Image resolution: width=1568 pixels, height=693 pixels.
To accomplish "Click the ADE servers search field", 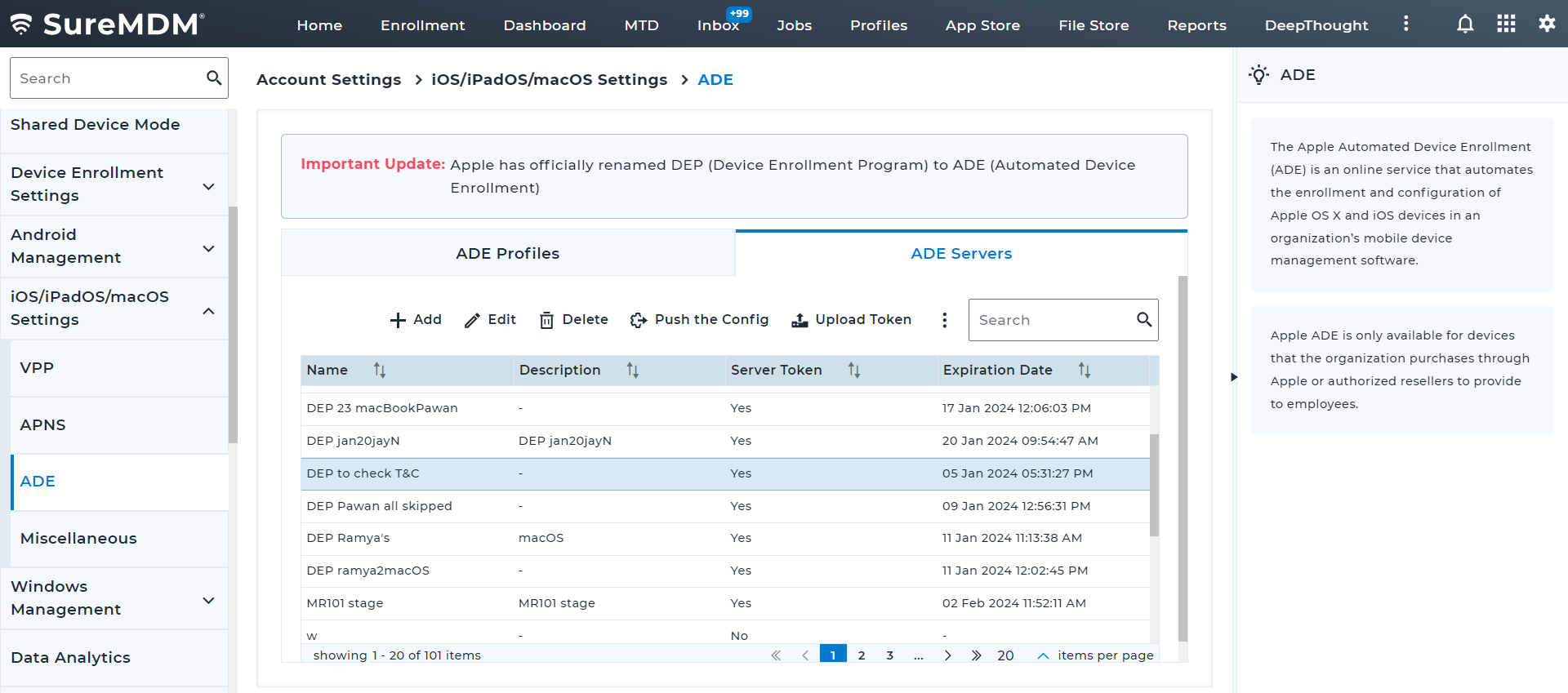I will point(1052,320).
